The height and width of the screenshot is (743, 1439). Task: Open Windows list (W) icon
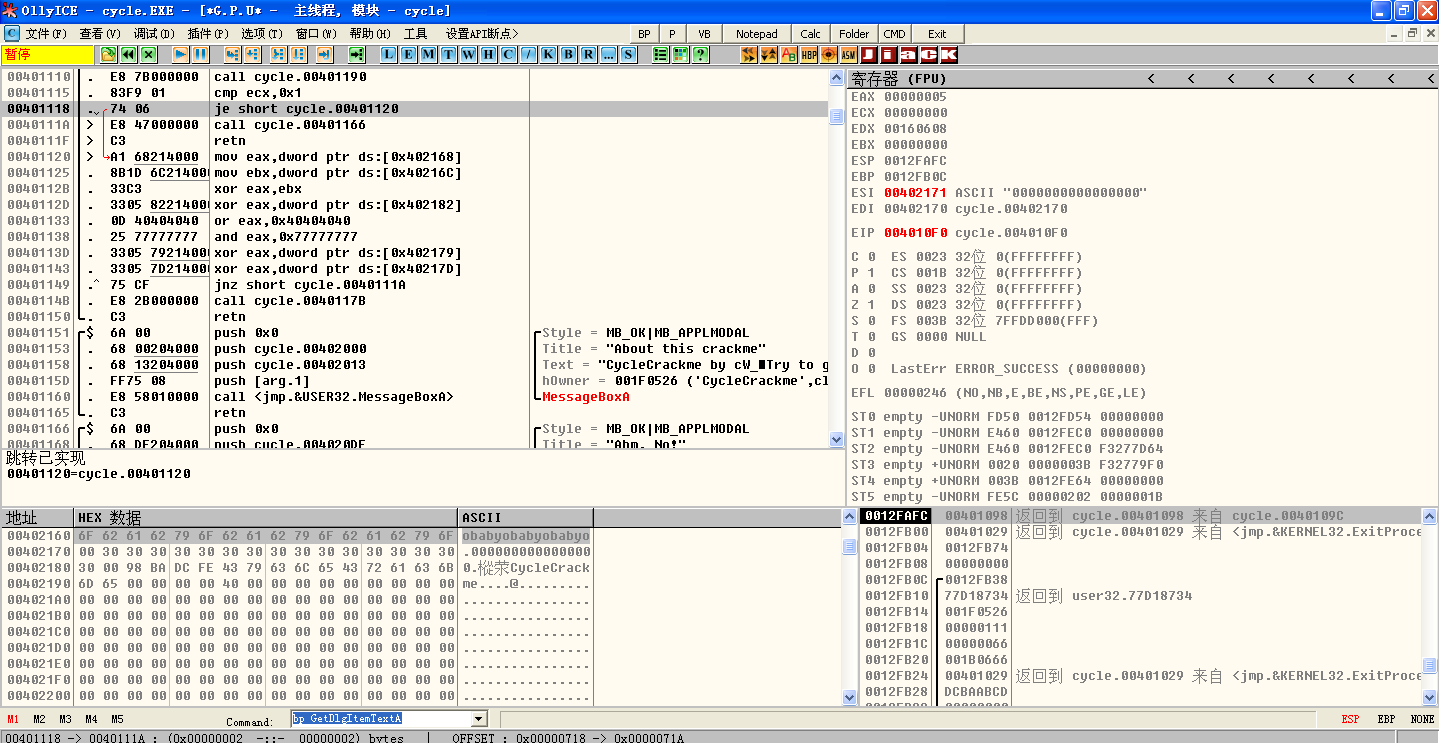pyautogui.click(x=468, y=54)
